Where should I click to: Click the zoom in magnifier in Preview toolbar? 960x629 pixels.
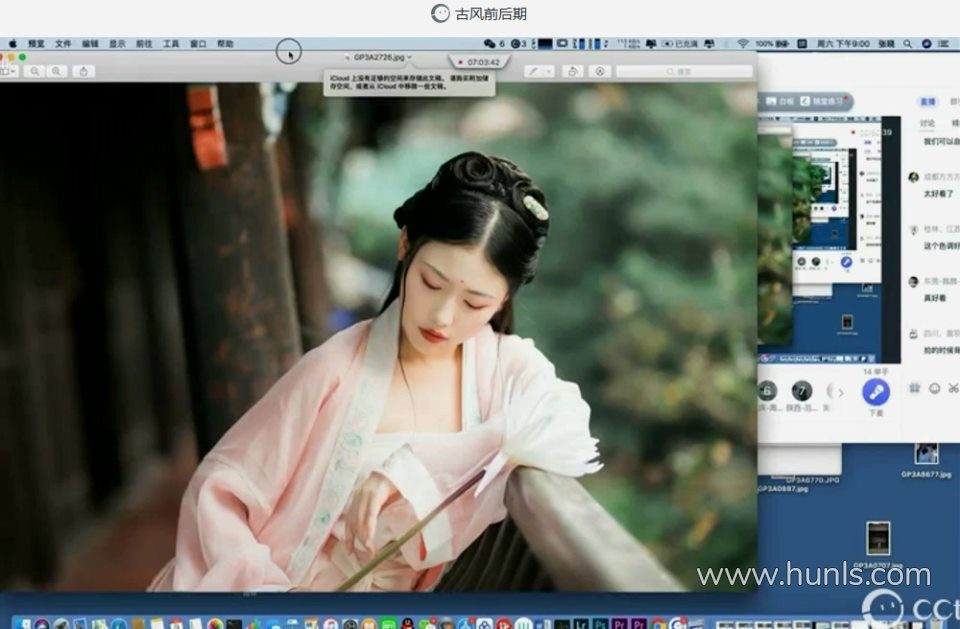(56, 72)
